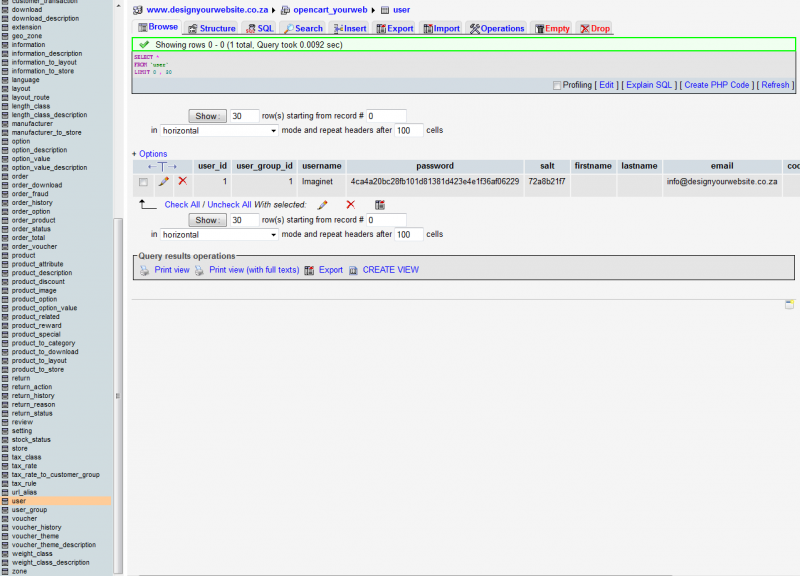Click the CREATE VIEW link
Viewport: 800px width, 576px height.
(390, 270)
